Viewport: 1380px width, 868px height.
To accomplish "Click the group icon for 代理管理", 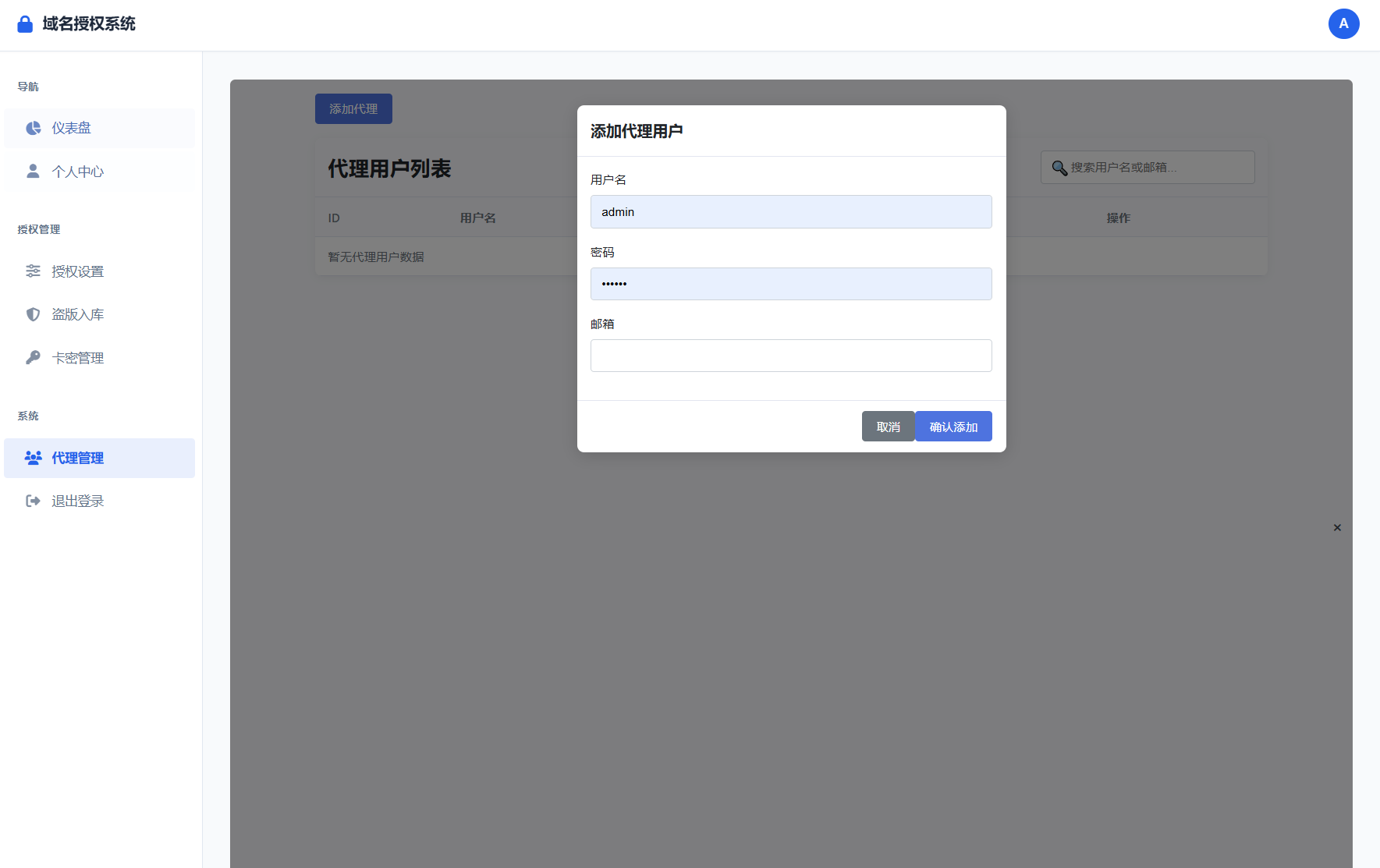I will pyautogui.click(x=33, y=458).
